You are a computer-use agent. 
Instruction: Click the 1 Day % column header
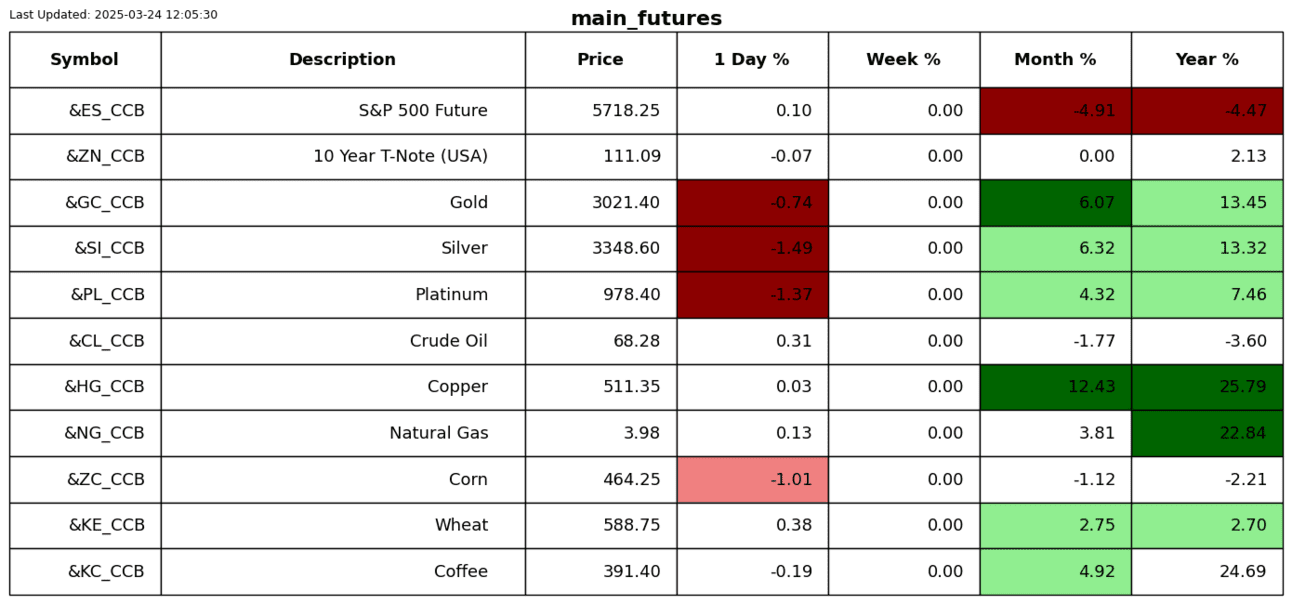click(751, 60)
